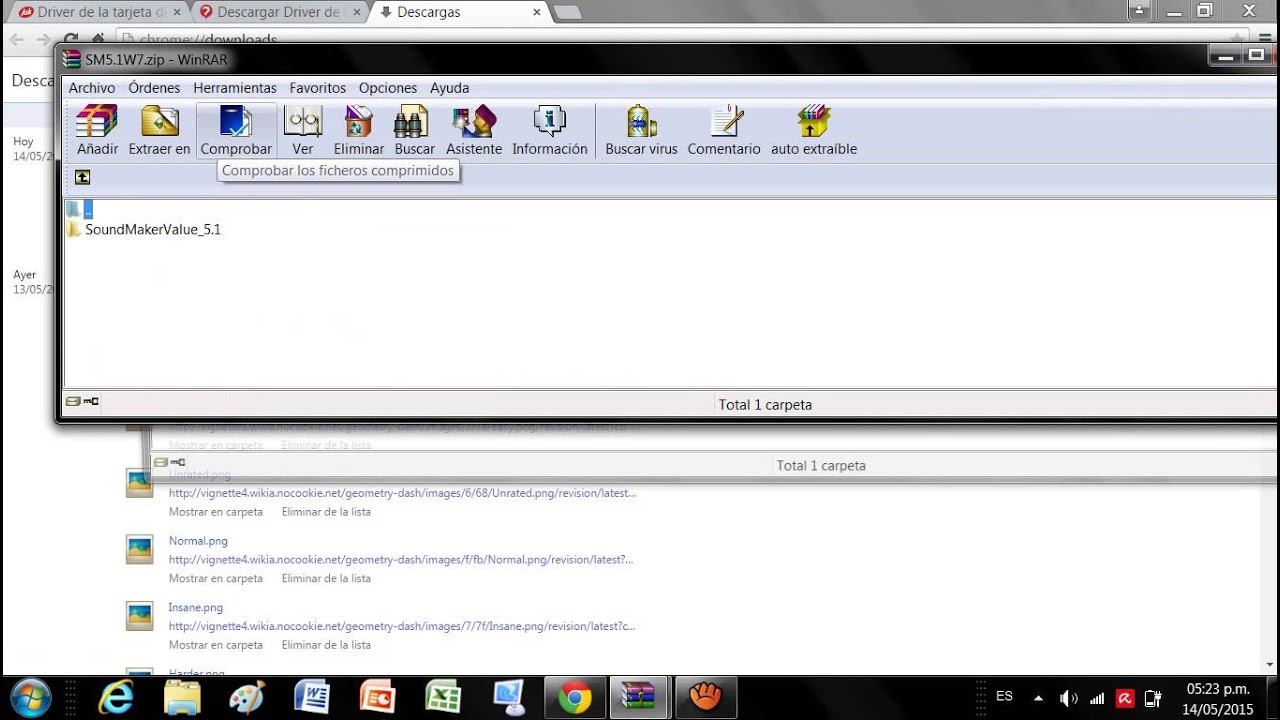Add a Comentario to the archive
1280x720 pixels.
(724, 130)
